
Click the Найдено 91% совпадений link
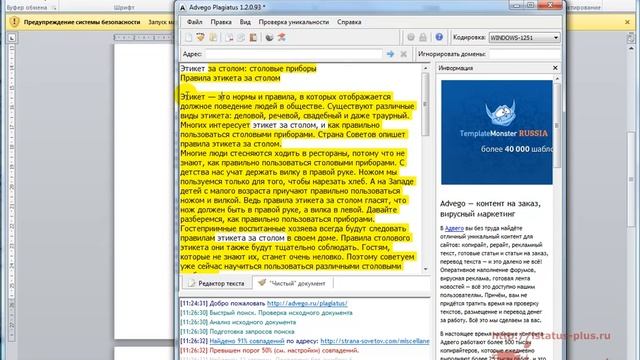point(247,341)
